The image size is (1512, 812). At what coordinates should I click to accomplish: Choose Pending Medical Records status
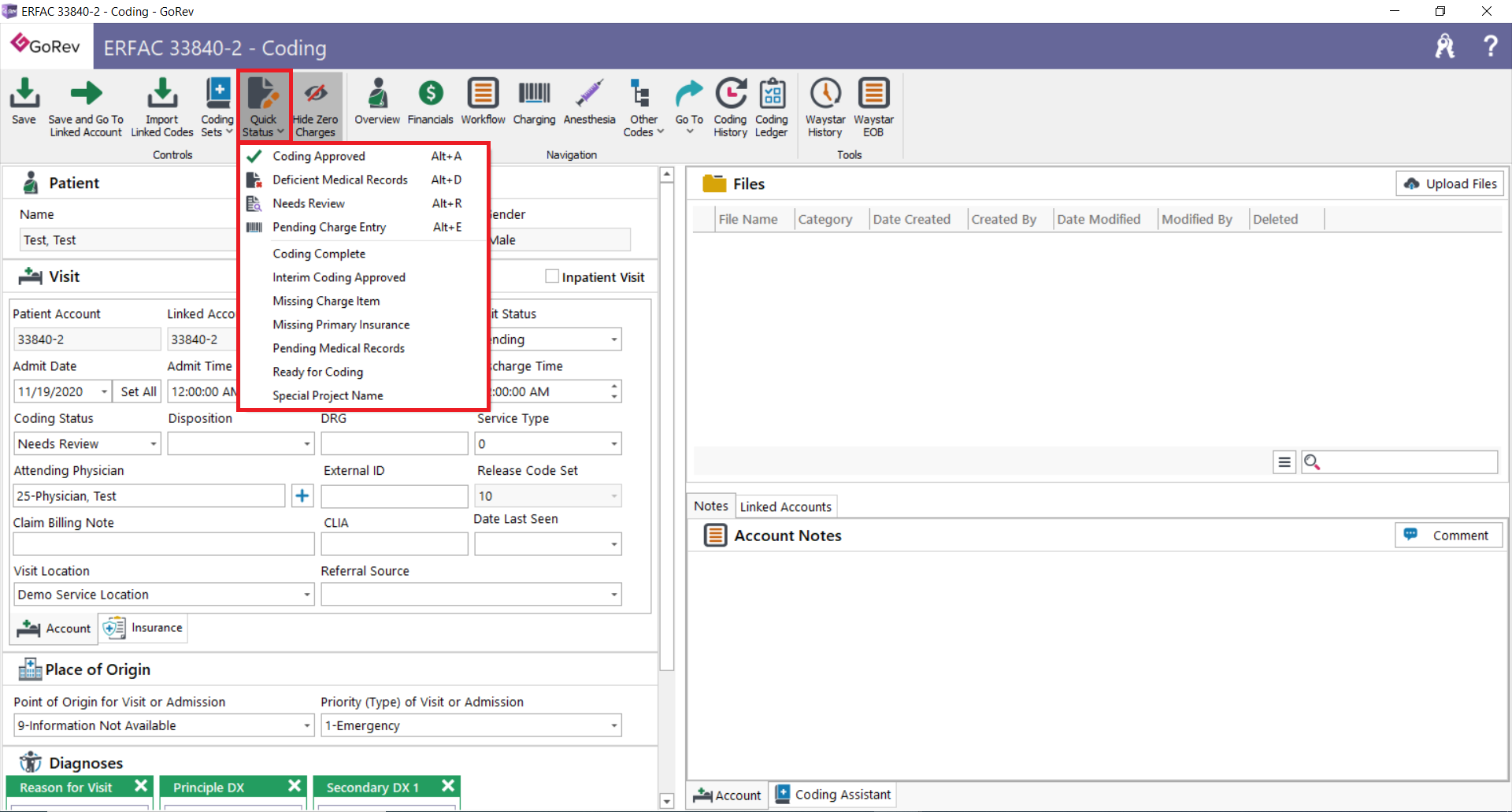tap(363, 348)
